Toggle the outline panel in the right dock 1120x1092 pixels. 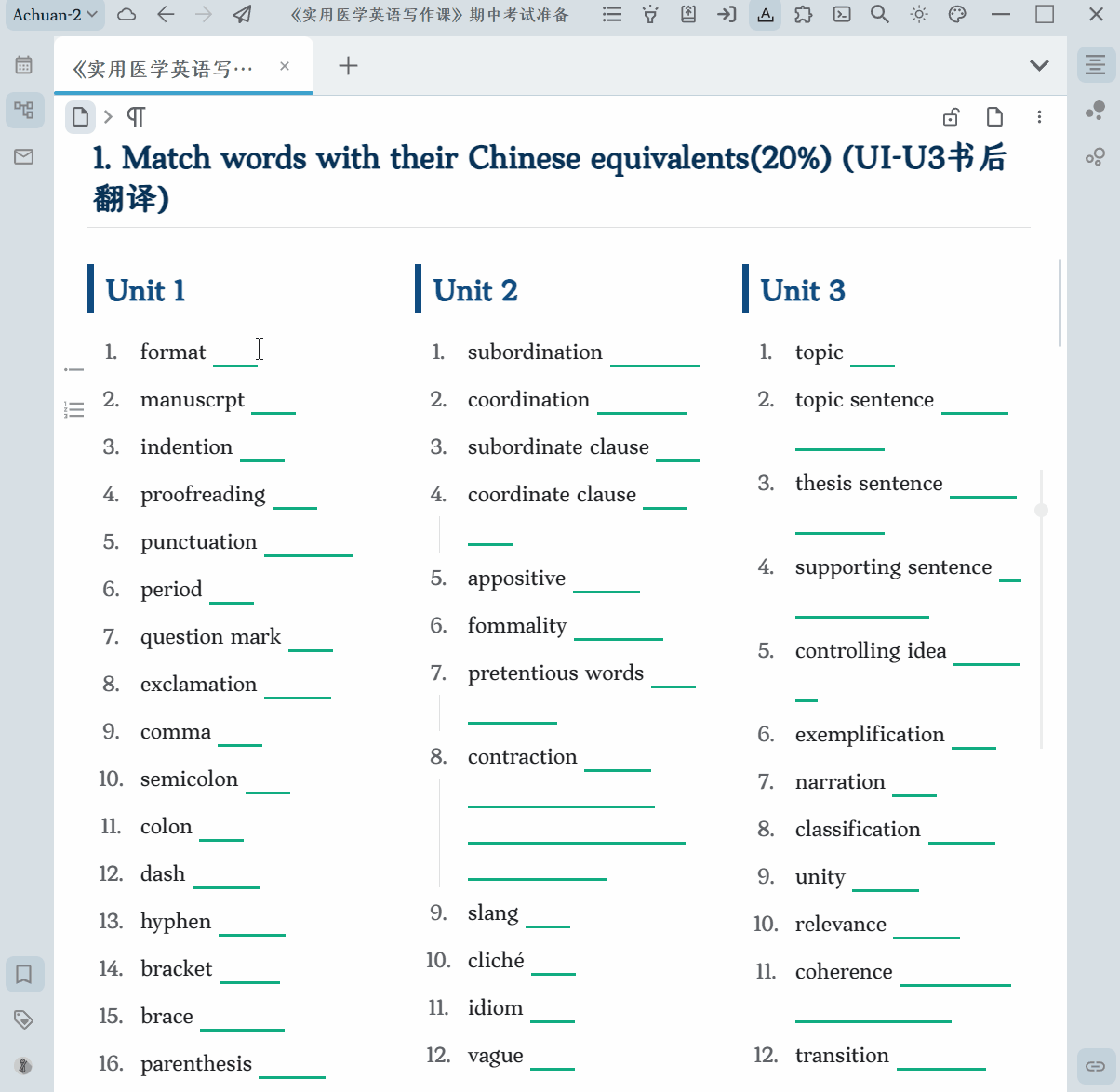pos(1096,65)
